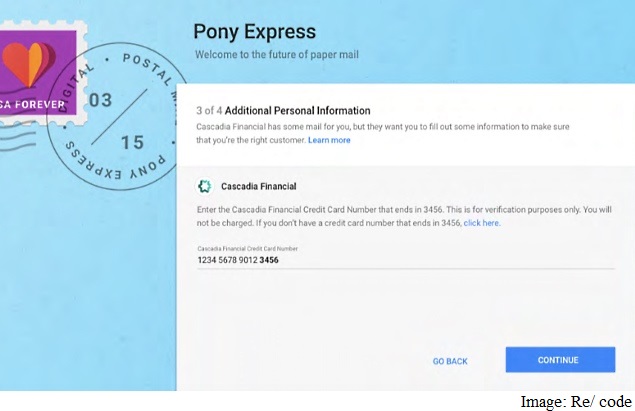Click the 'Image: Re/ code' caption
The height and width of the screenshot is (411, 635).
[576, 402]
